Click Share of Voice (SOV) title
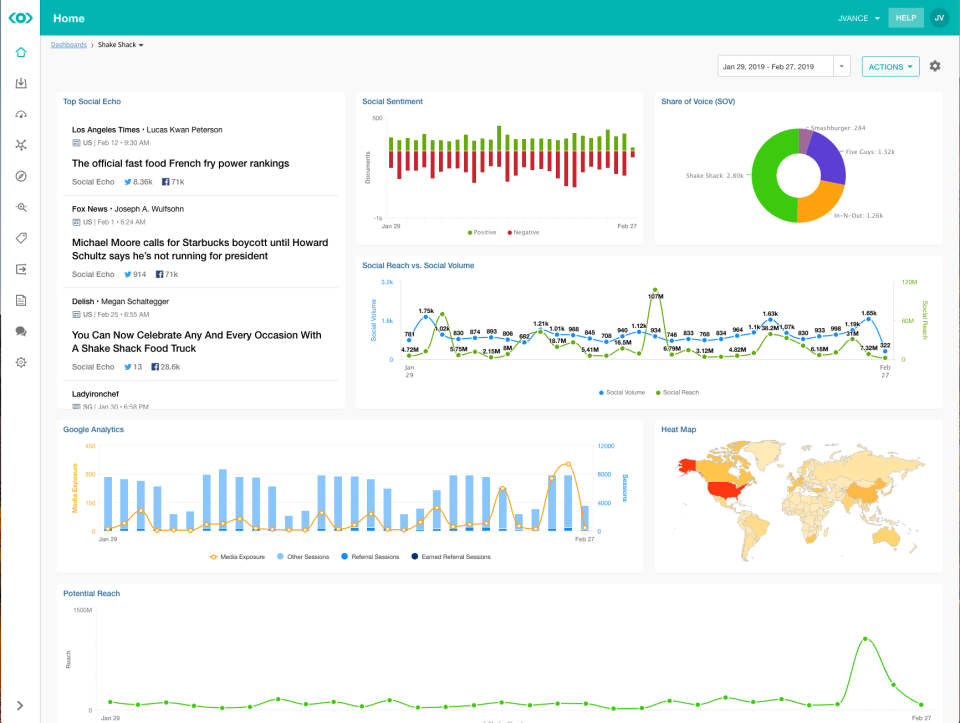The image size is (960, 723). tap(698, 102)
